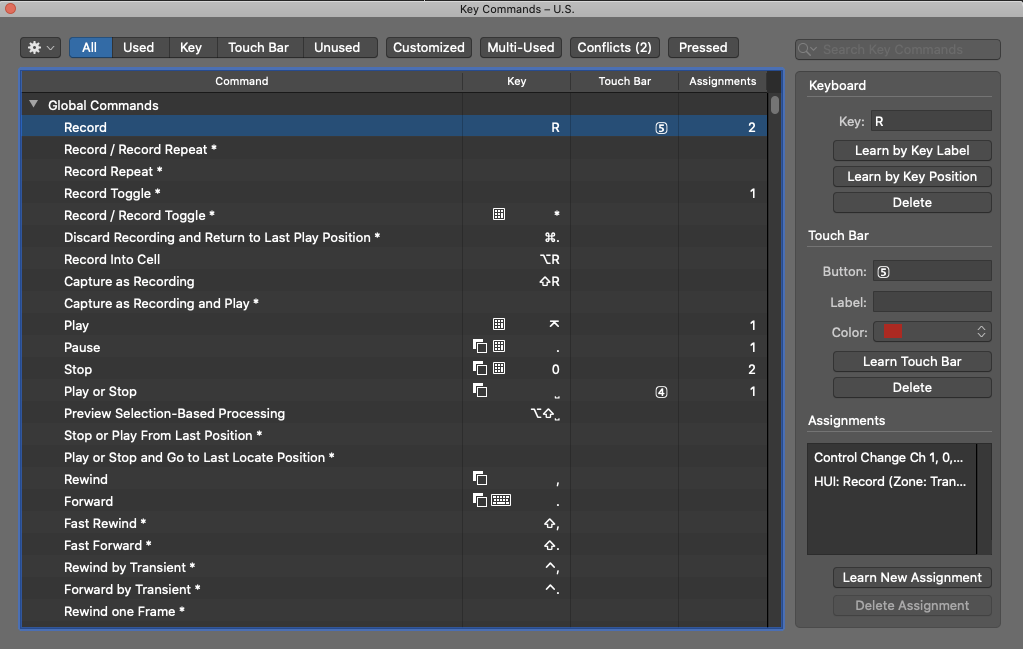The height and width of the screenshot is (649, 1023).
Task: Toggle the Multi-Used filter
Action: pyautogui.click(x=520, y=47)
